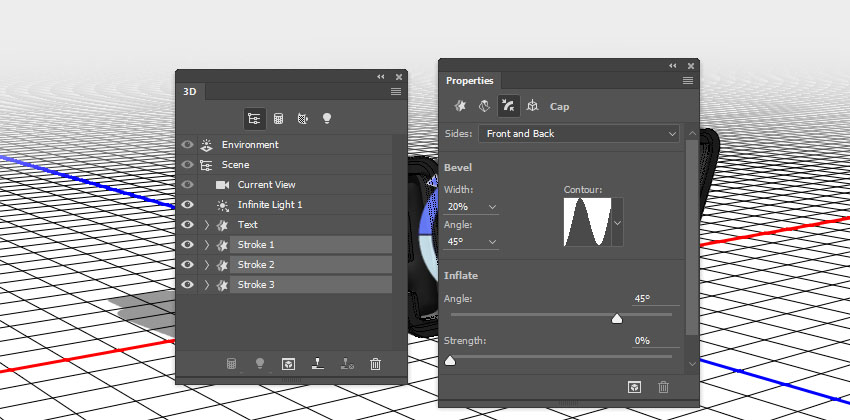Screen dimensions: 850x420
Task: Collapse the 3D panel with double arrows
Action: pyautogui.click(x=381, y=77)
